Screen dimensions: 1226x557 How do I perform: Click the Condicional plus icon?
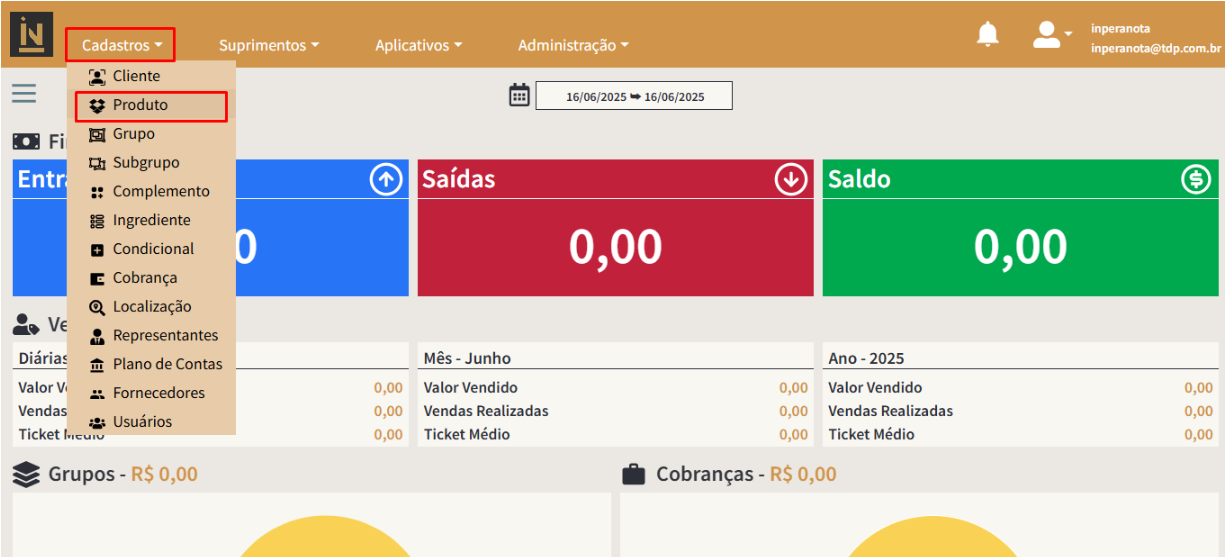point(97,250)
